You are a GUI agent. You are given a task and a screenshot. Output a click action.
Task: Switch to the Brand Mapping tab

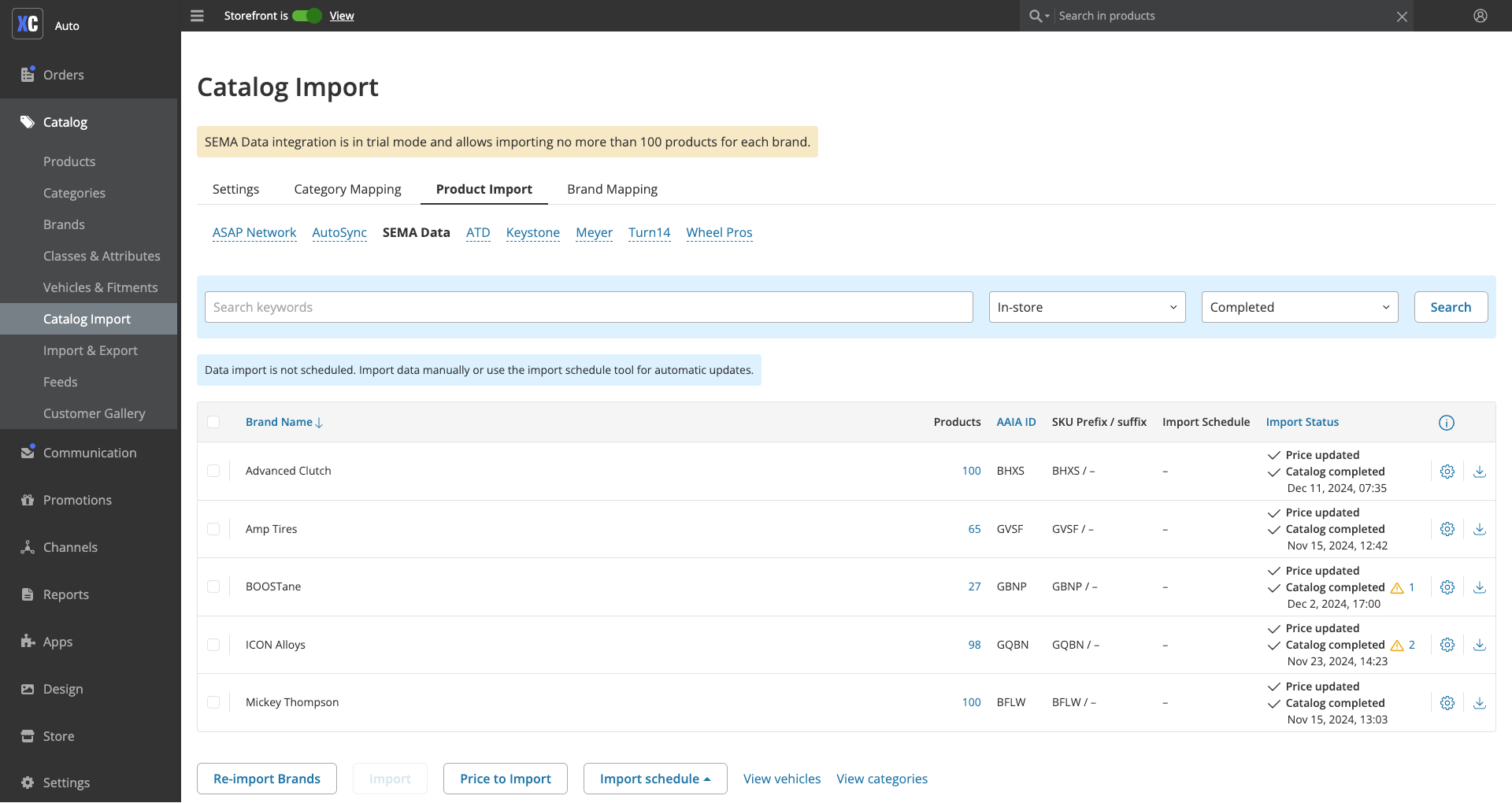612,189
